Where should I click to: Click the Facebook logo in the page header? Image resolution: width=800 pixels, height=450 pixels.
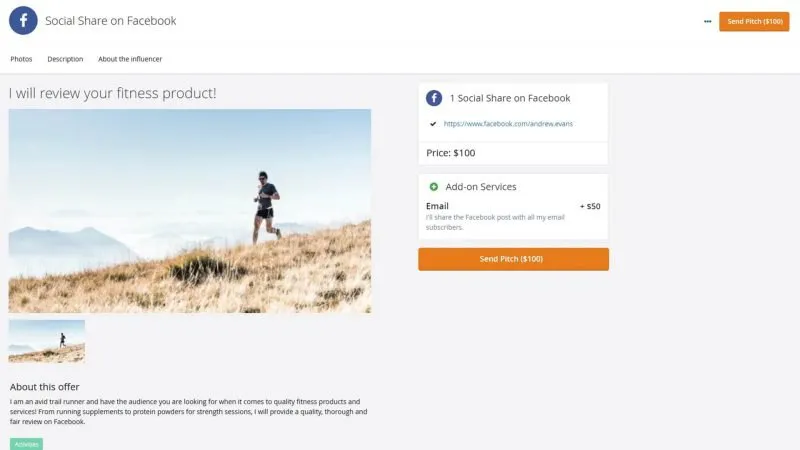coord(23,20)
